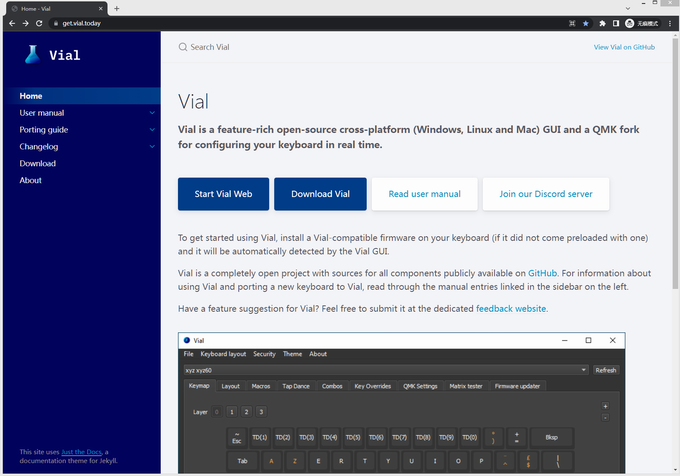Bookmark this page with the star icon
Image resolution: width=680 pixels, height=476 pixels.
586,22
